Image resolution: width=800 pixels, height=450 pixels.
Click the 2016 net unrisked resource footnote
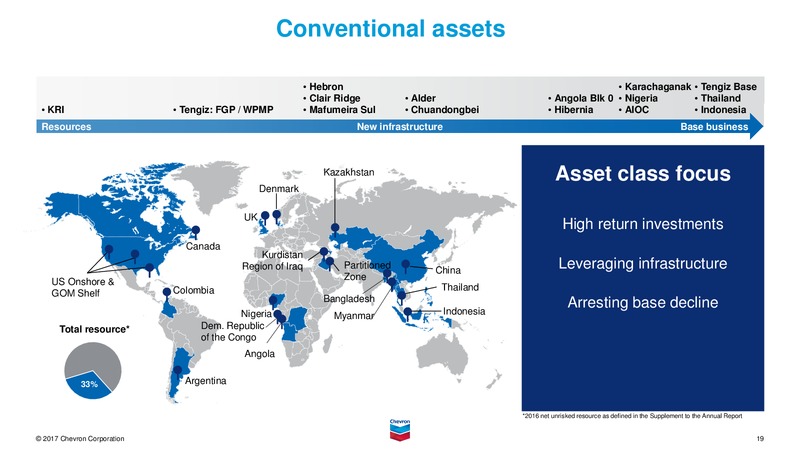point(632,416)
